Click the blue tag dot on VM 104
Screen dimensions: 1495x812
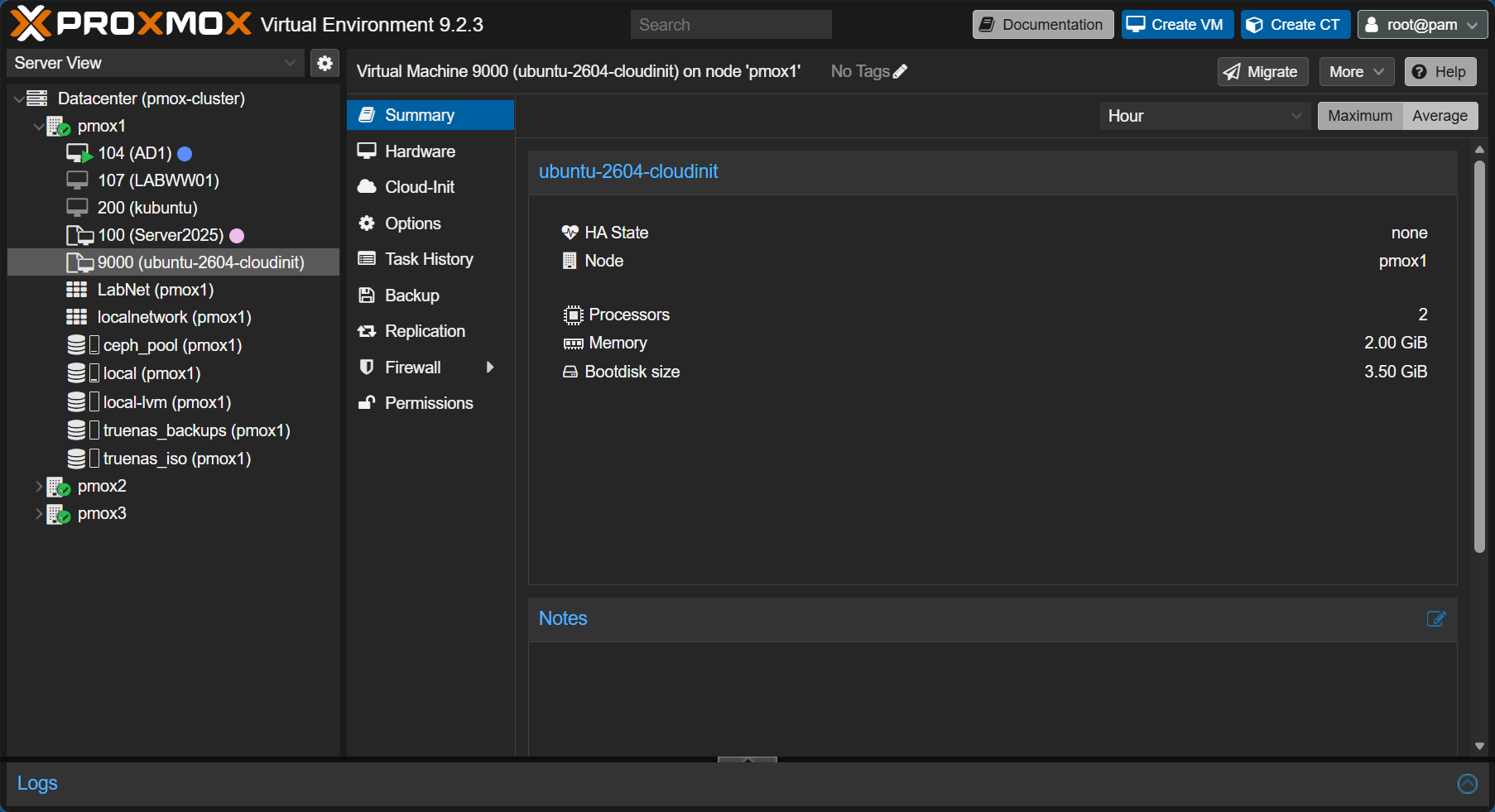pos(185,154)
